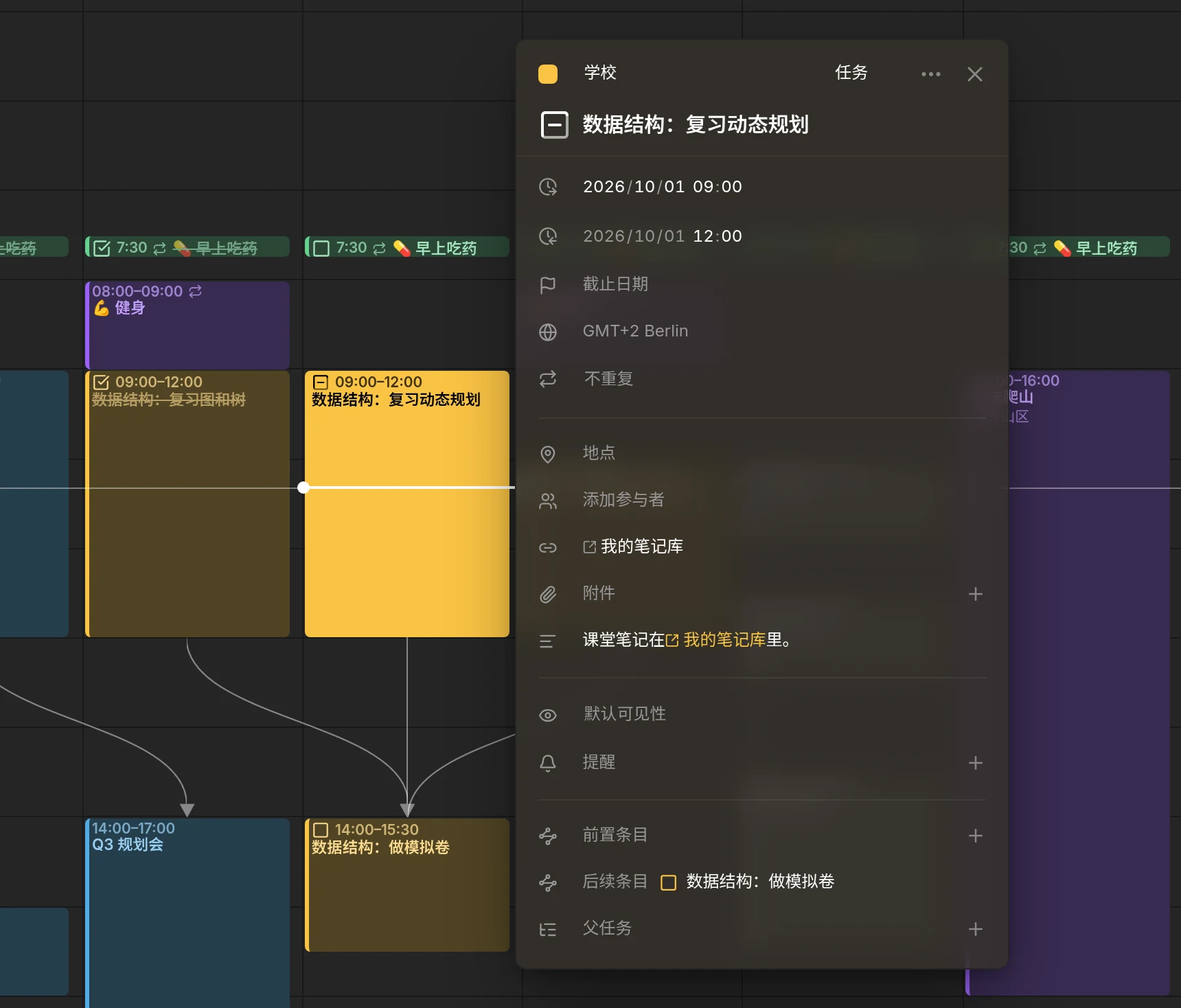This screenshot has height=1008, width=1181.
Task: Check the unchecked 7:30 早上吃药 task box
Action: tap(321, 248)
